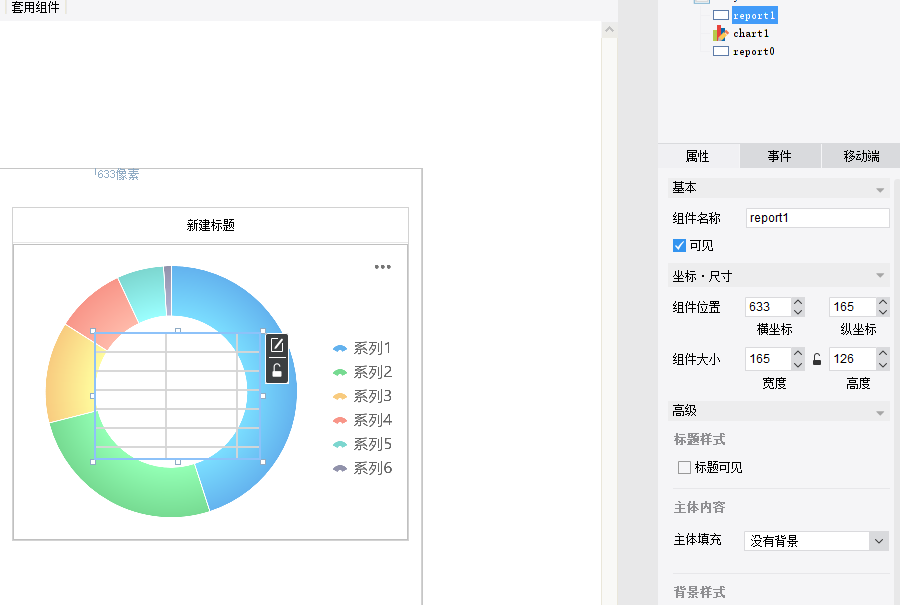Viewport: 900px width, 605px height.
Task: Click the 套用组件 button
Action: point(36,8)
